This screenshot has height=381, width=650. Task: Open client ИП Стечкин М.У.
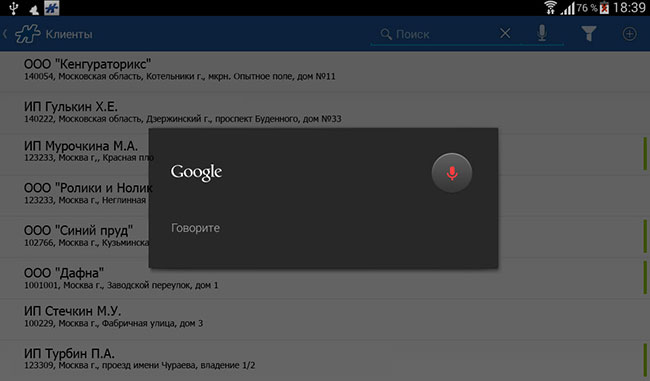[325, 317]
